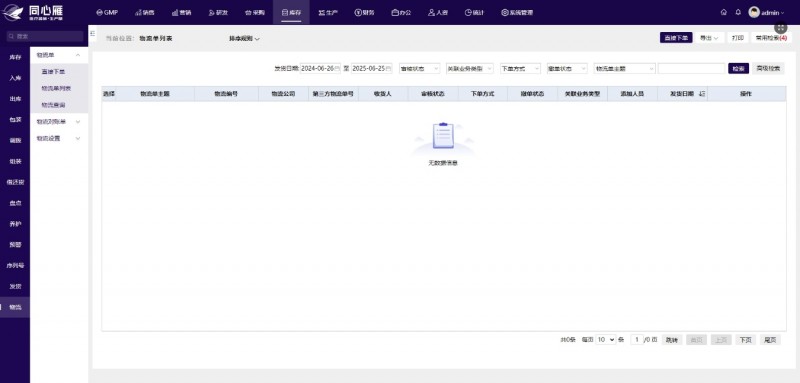Click the 同心雁 logo

tap(33, 12)
